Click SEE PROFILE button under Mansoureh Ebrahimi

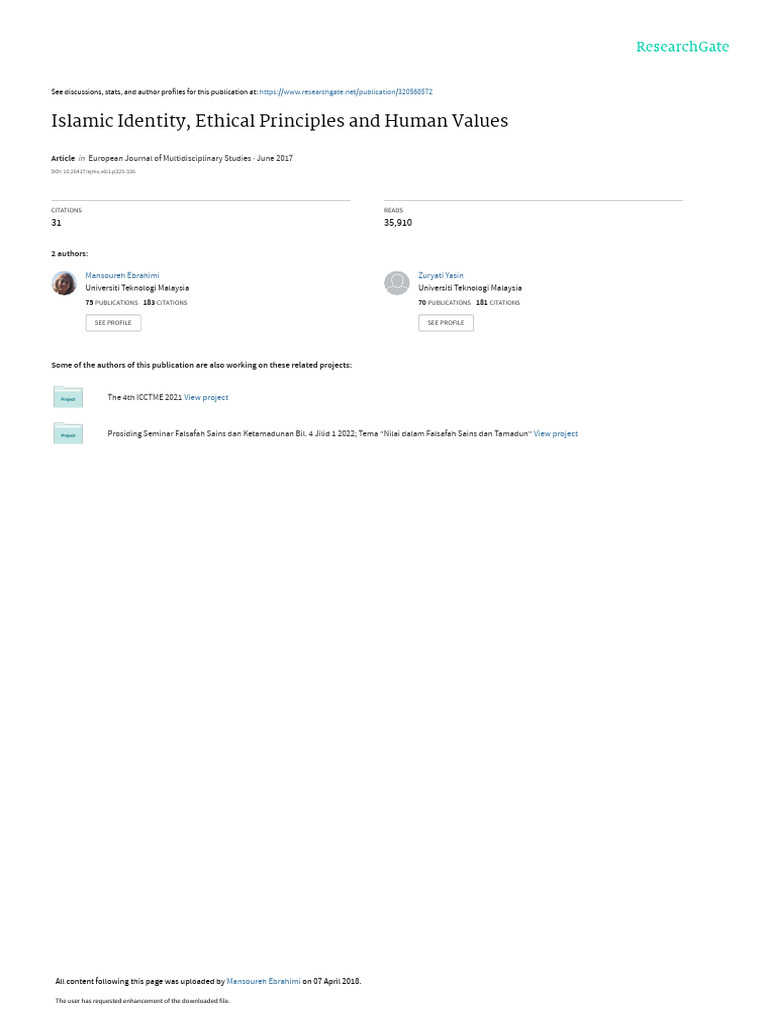(113, 323)
